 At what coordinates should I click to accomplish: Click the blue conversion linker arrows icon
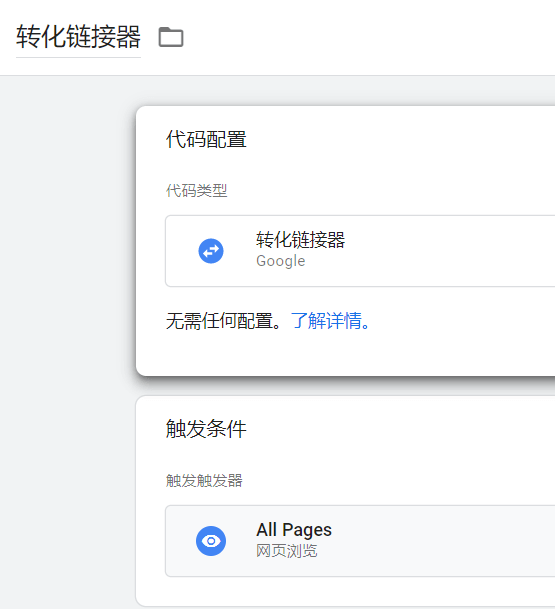(211, 251)
